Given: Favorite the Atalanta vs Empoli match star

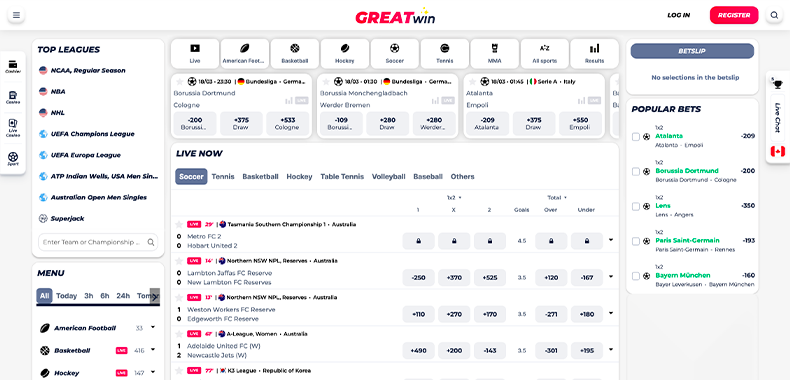Looking at the screenshot, I should point(472,82).
